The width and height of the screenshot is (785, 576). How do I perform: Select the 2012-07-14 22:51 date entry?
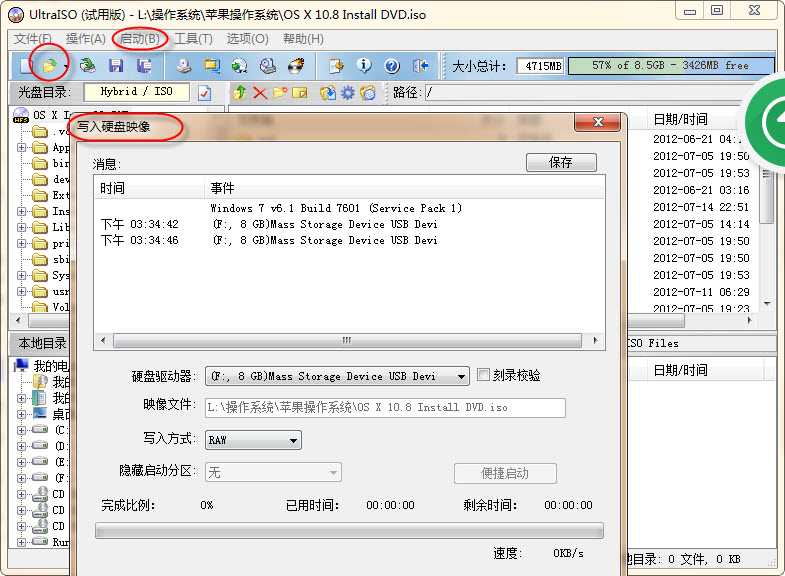[x=701, y=207]
